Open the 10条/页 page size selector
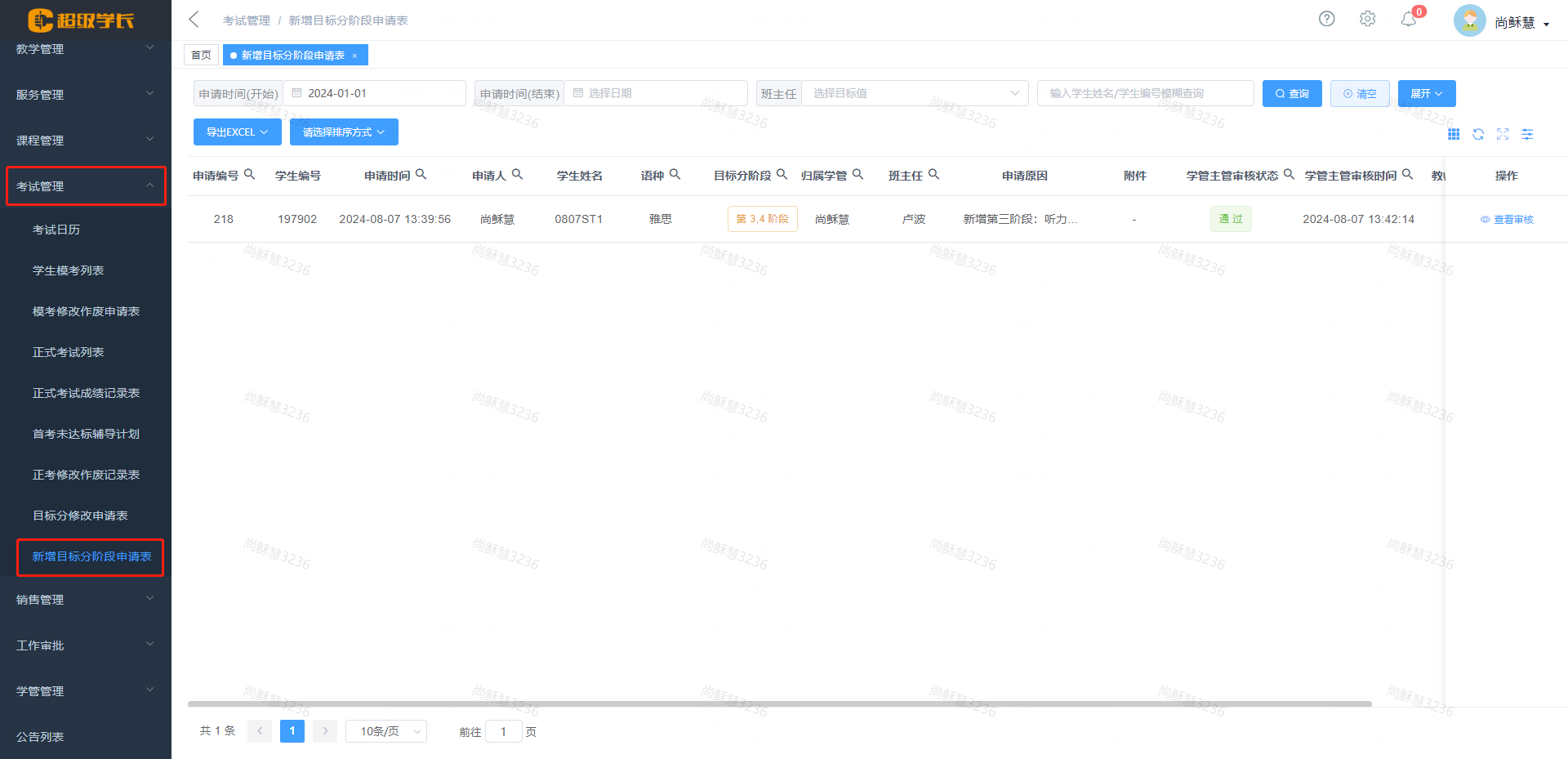Viewport: 1568px width, 759px height. [385, 730]
